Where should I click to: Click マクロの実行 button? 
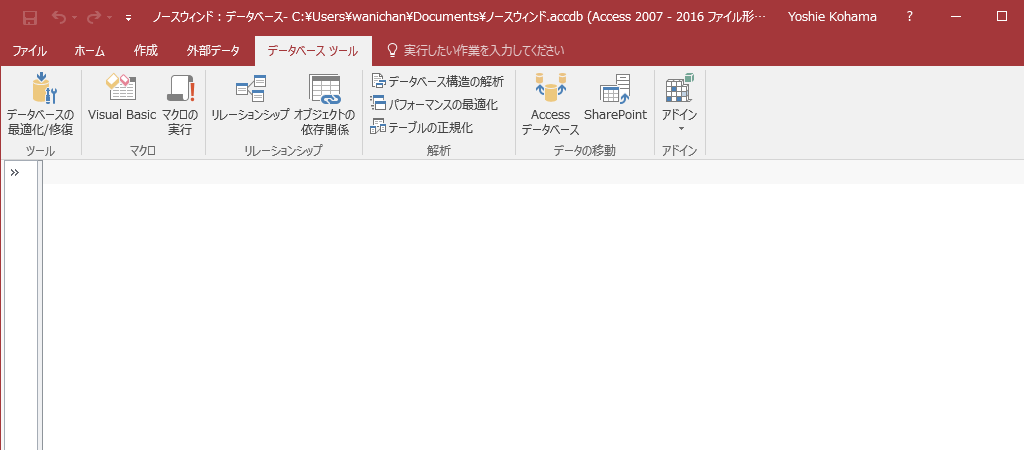tap(180, 104)
